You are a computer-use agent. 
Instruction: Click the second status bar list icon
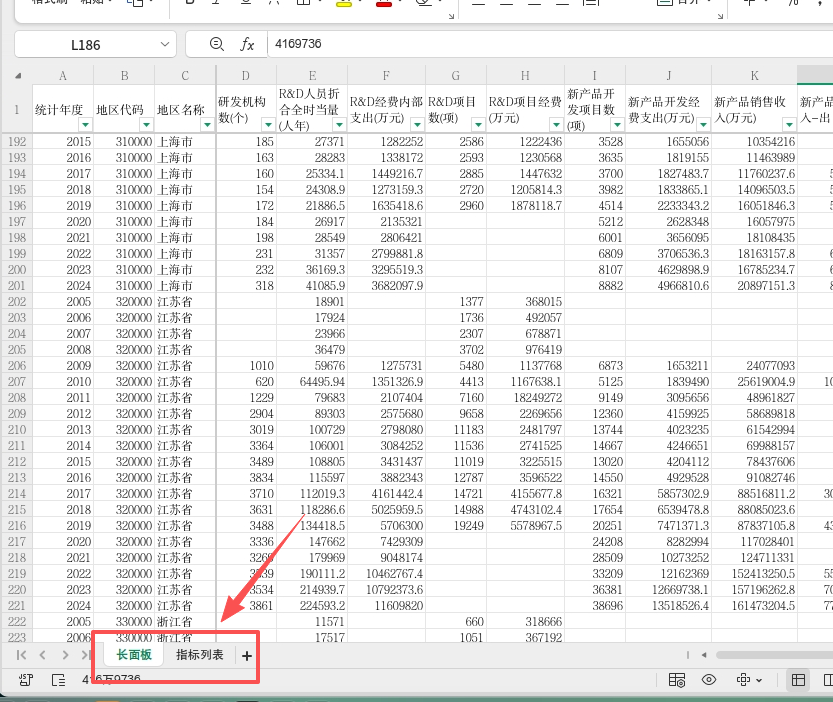(58, 680)
